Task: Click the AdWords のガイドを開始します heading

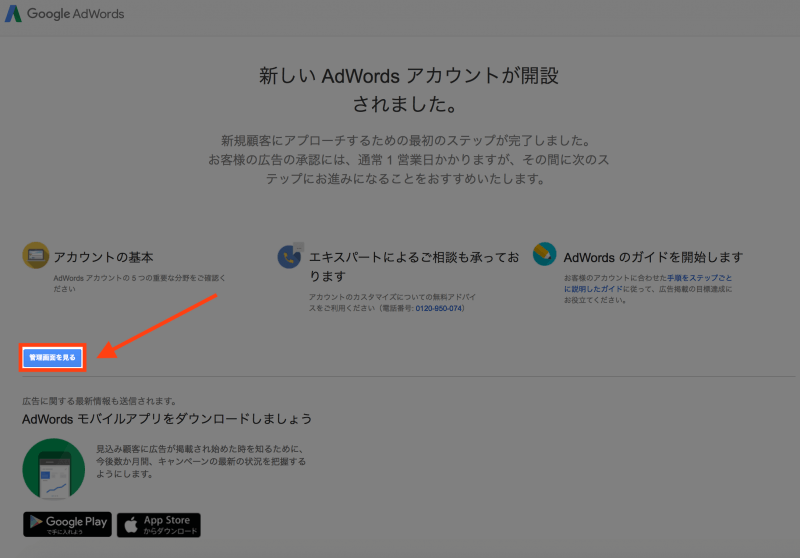Action: coord(653,257)
